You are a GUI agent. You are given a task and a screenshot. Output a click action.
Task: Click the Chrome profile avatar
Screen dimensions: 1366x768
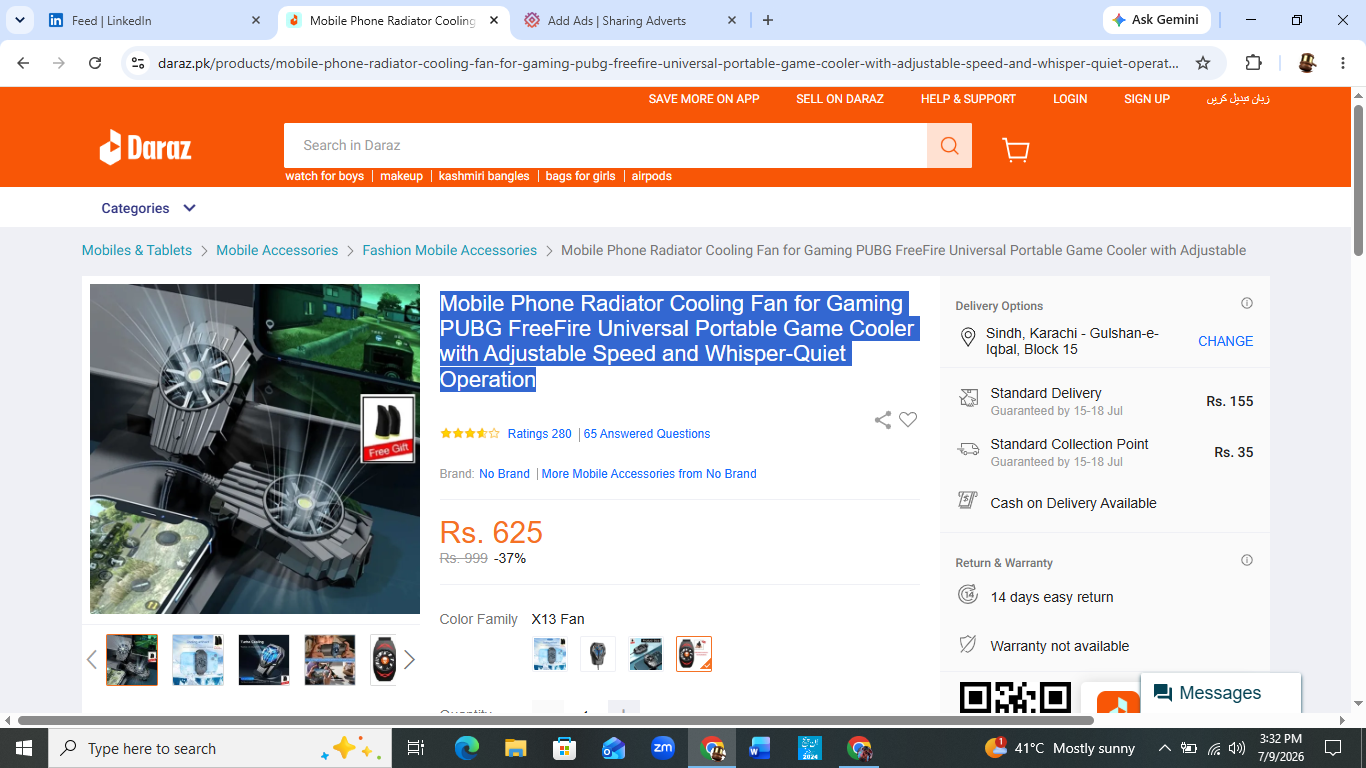point(1307,63)
